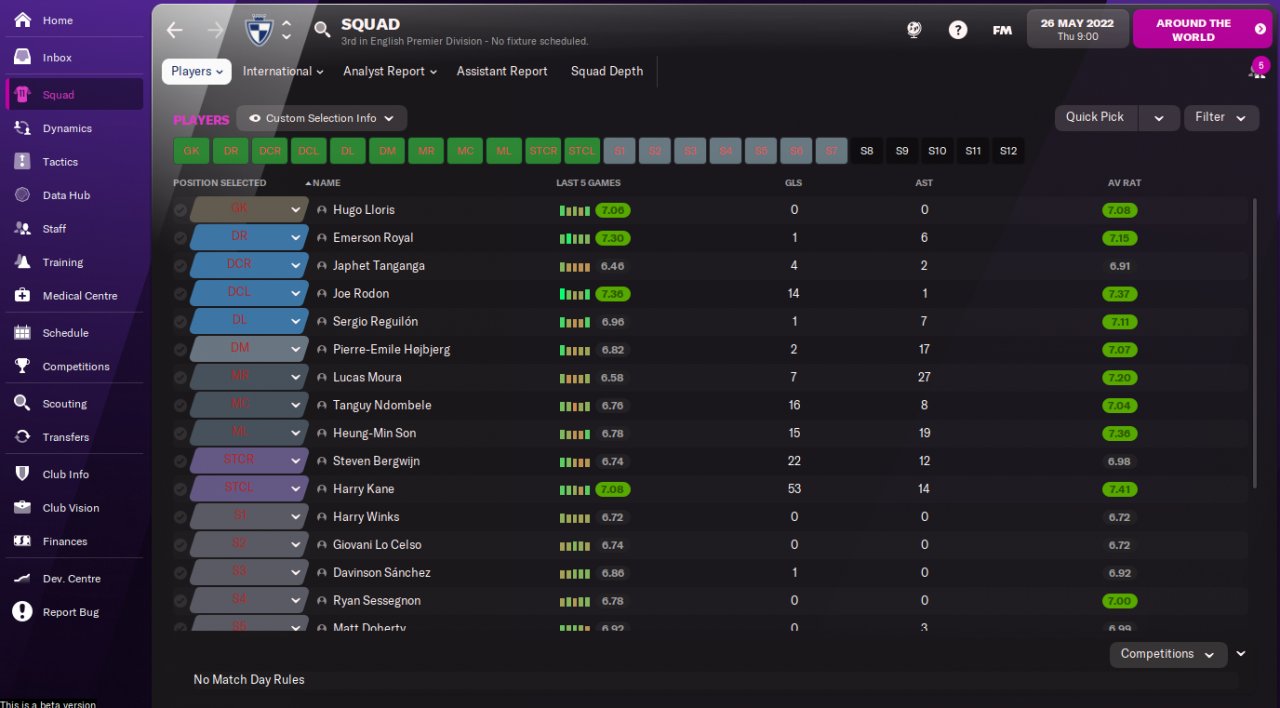Open the search magnifier next to SQUAD
This screenshot has width=1280, height=708.
pos(322,30)
